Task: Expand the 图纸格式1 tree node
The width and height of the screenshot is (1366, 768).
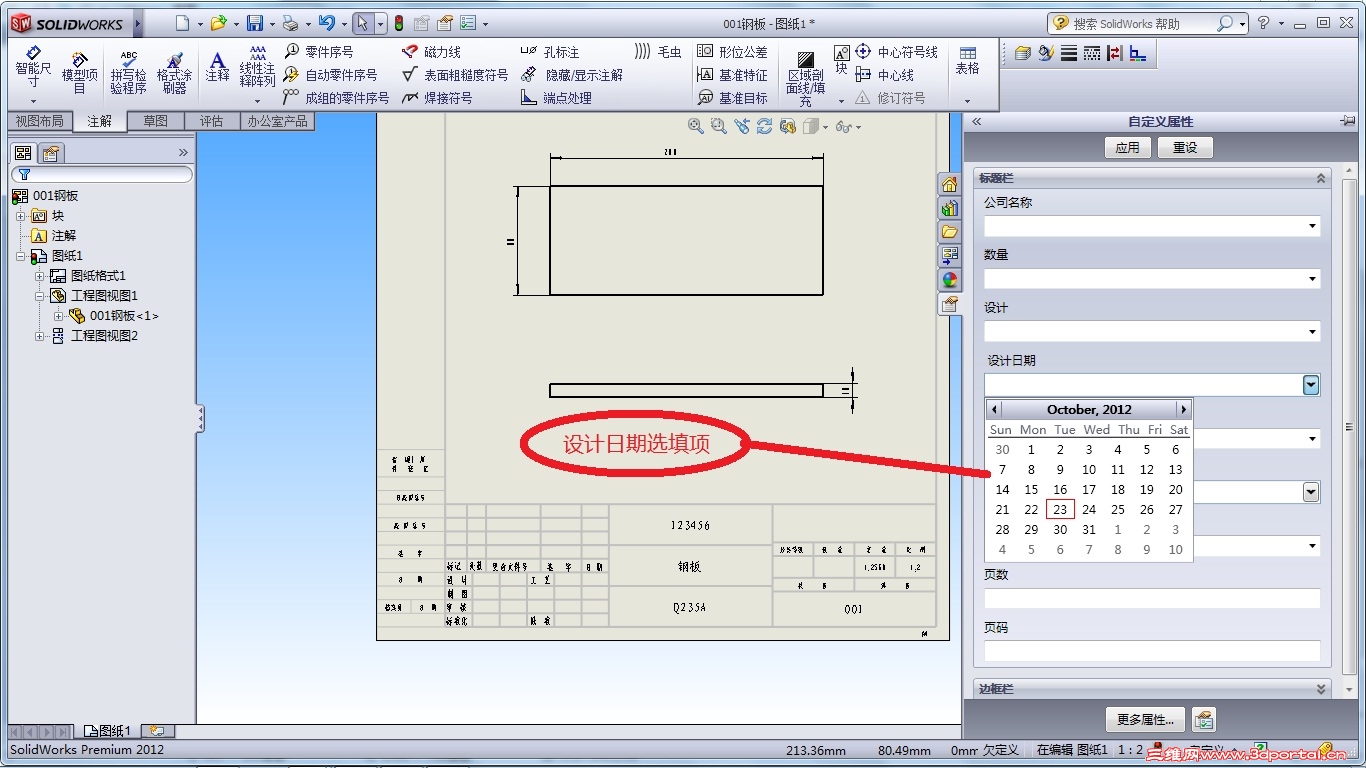Action: (40, 276)
